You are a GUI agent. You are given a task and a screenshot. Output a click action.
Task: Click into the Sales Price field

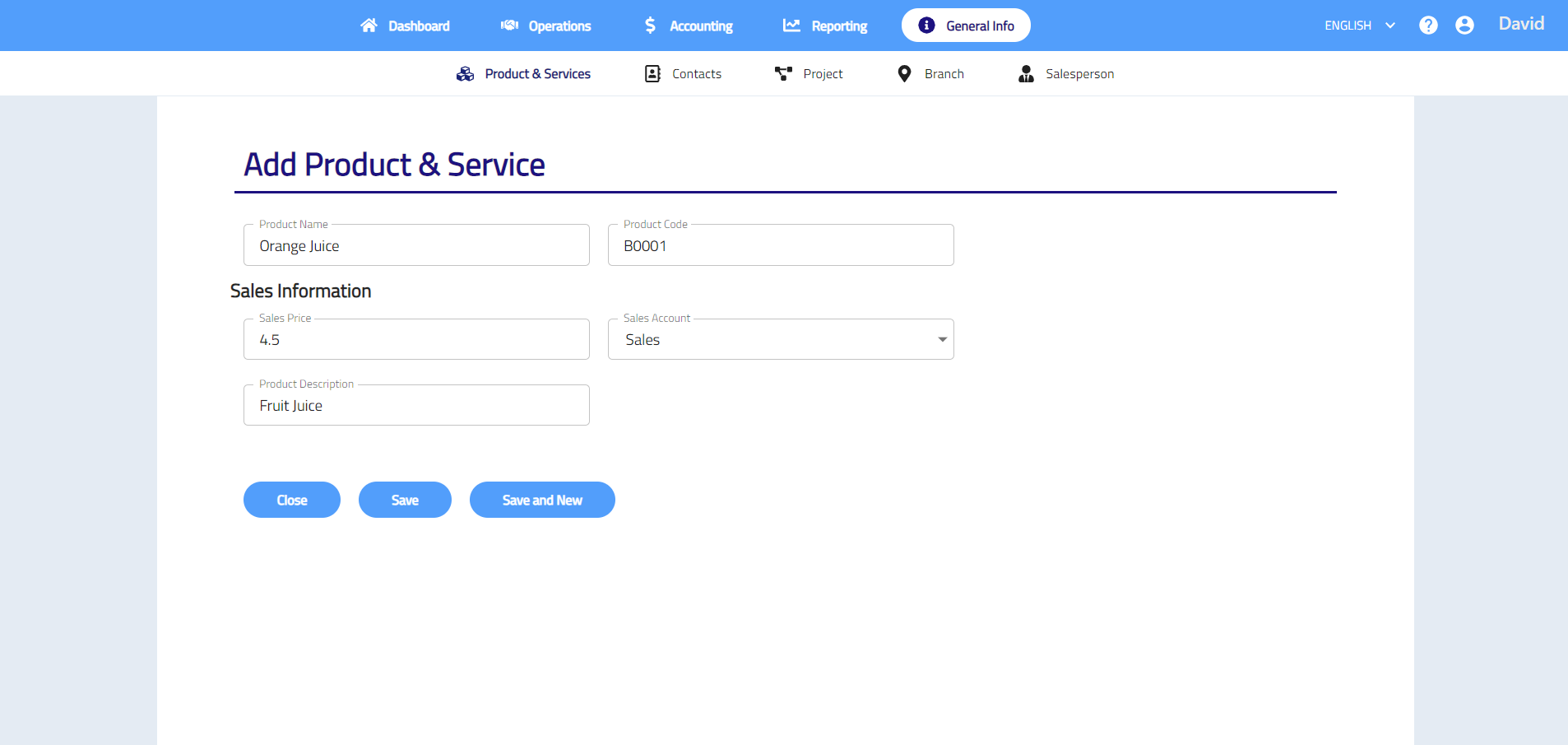[416, 340]
